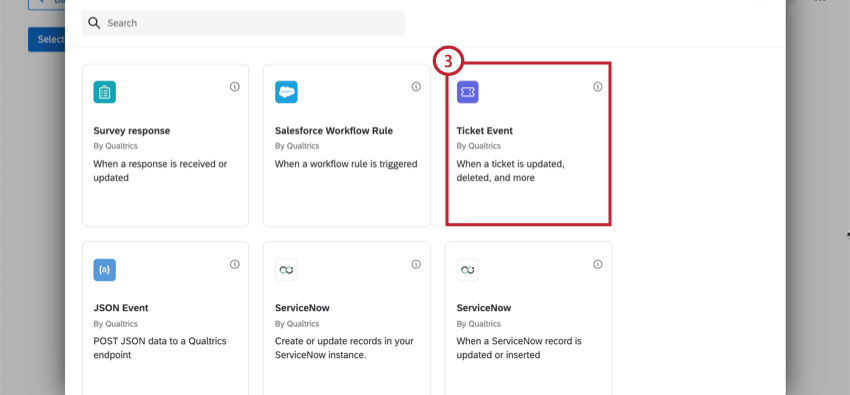Image resolution: width=850 pixels, height=395 pixels.
Task: Select the Survey response event title
Action: point(132,131)
